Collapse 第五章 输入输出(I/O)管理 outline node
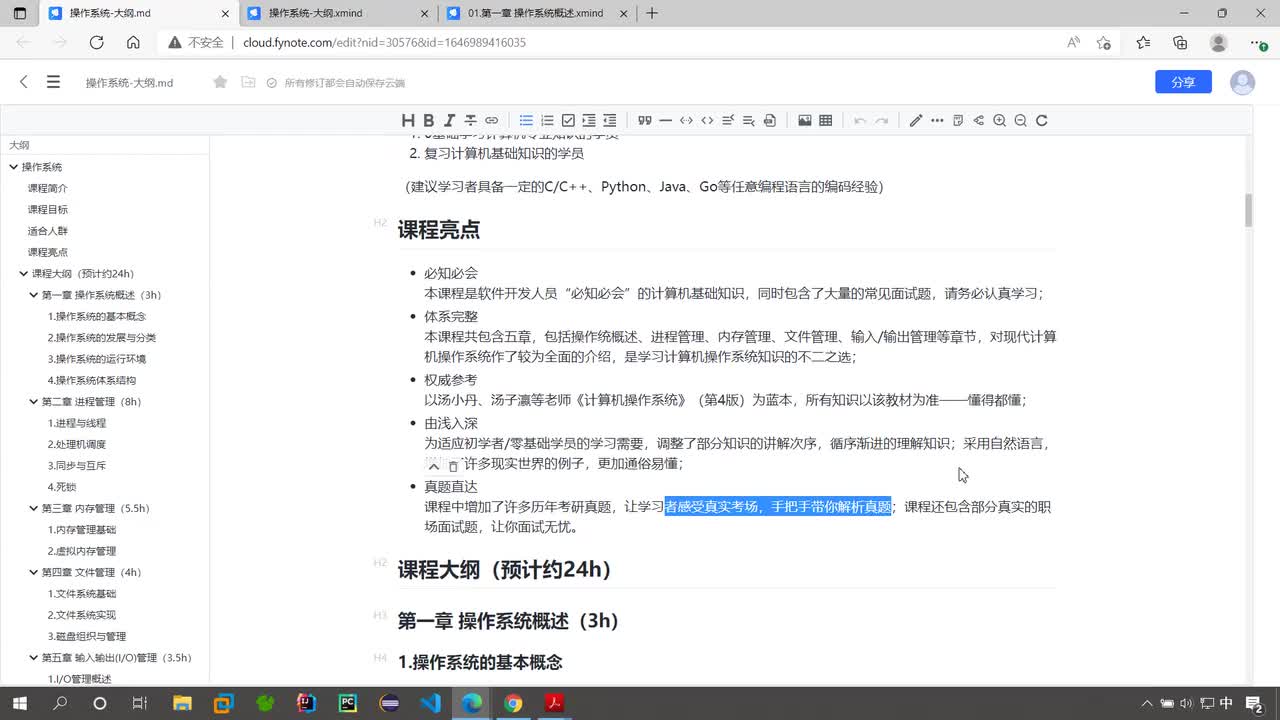The height and width of the screenshot is (720, 1280). coord(33,657)
